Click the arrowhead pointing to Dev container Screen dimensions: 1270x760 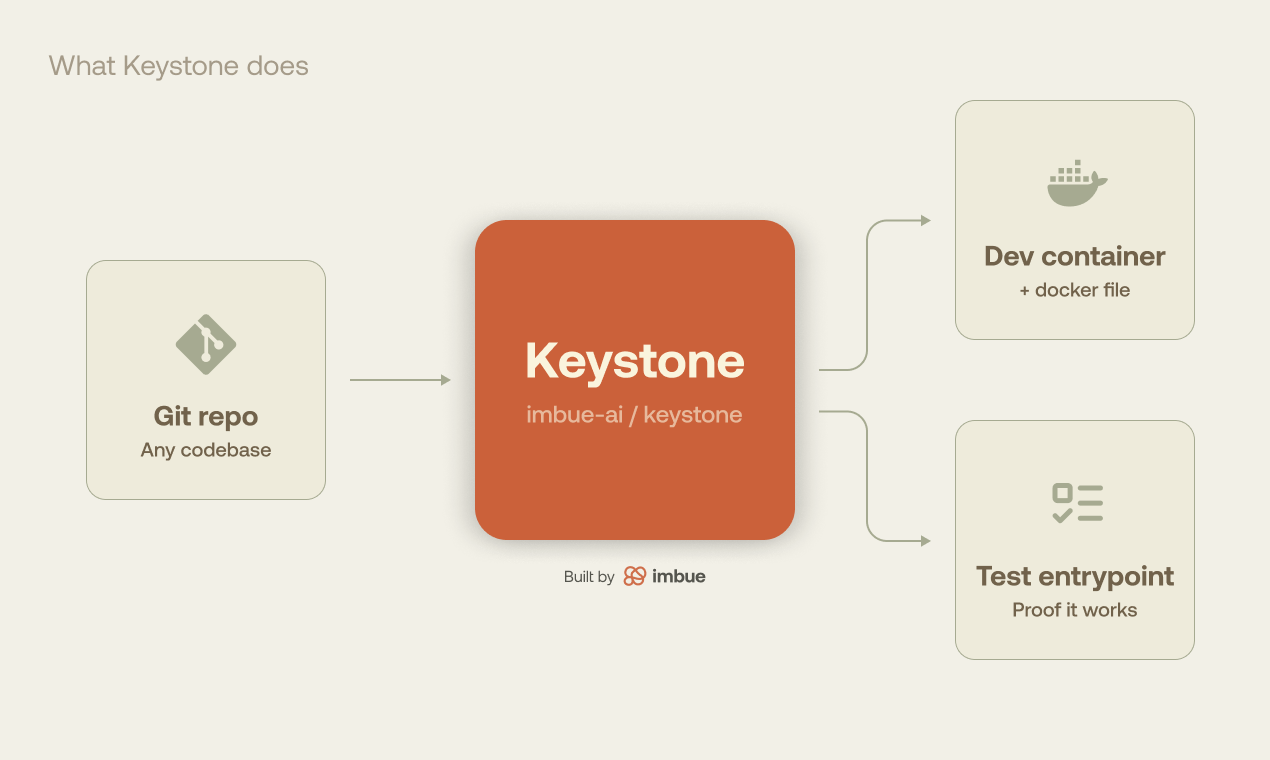[x=925, y=220]
